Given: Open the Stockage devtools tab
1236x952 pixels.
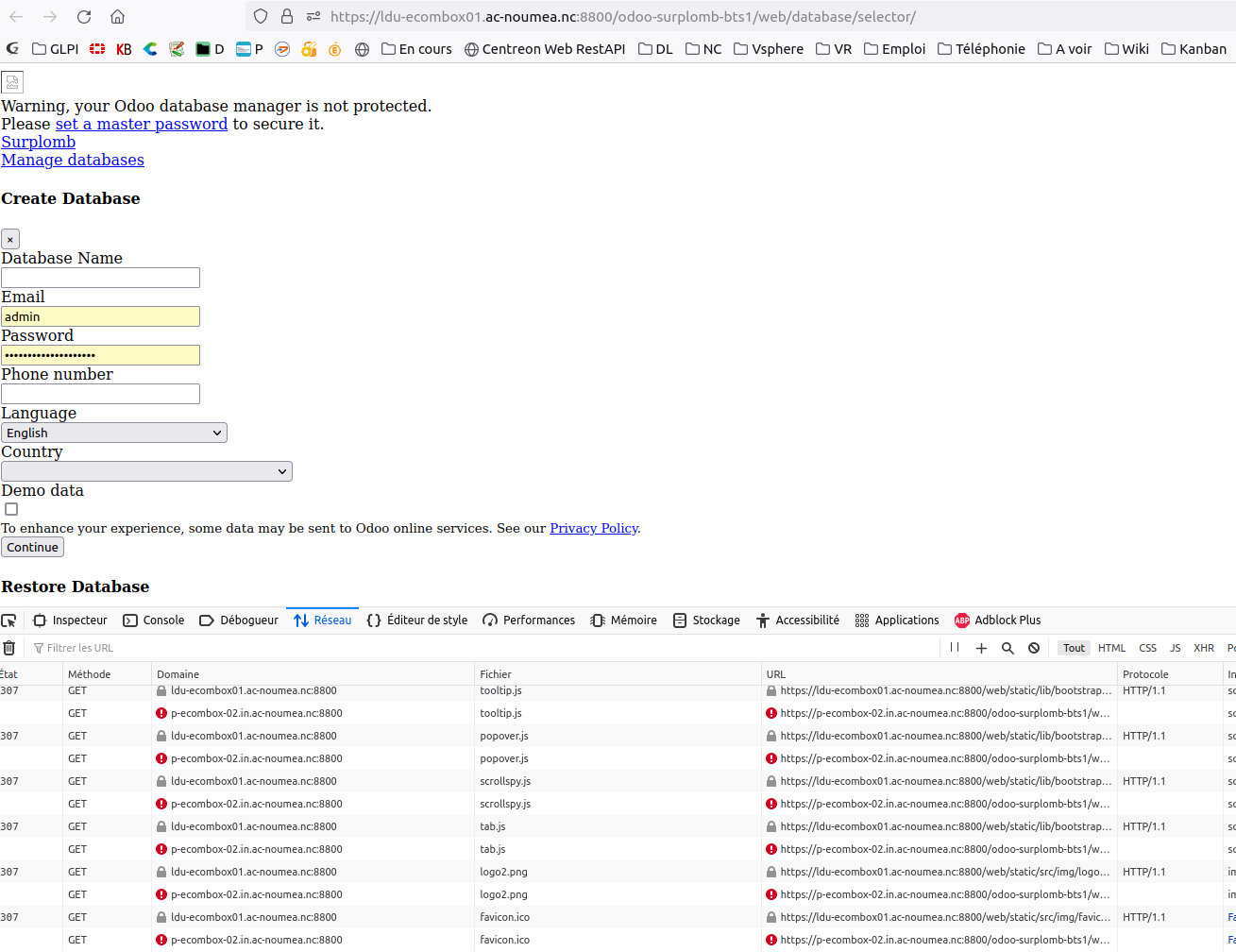Looking at the screenshot, I should click(x=706, y=620).
